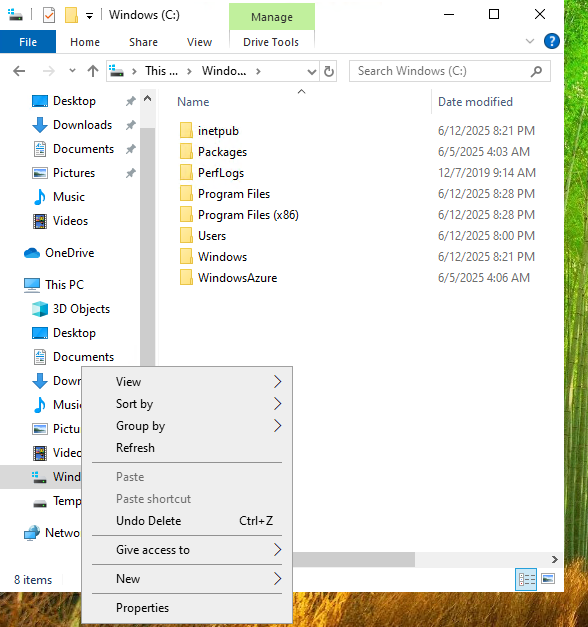Open the Group by submenu
588x627 pixels.
(x=187, y=426)
